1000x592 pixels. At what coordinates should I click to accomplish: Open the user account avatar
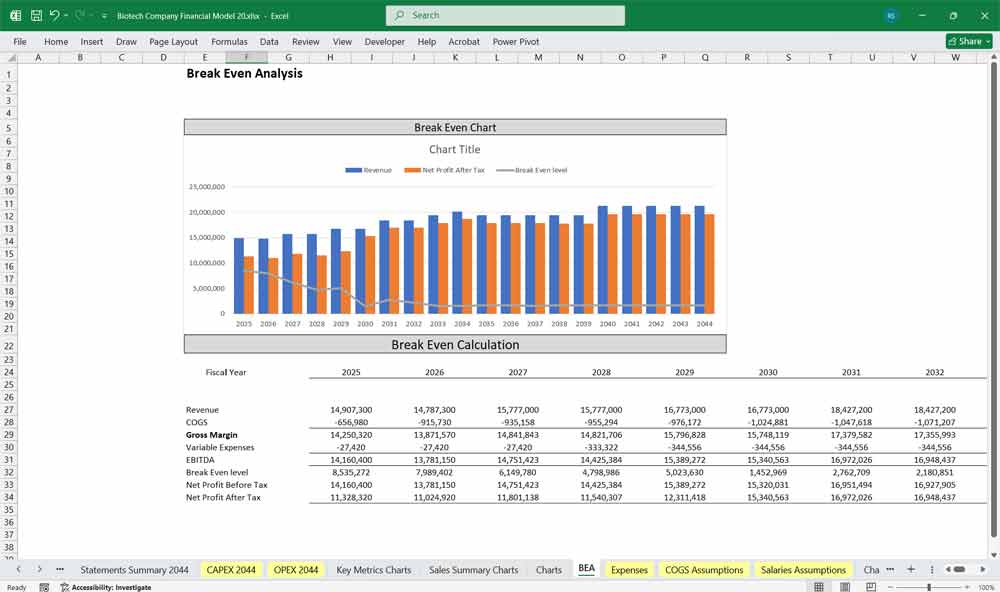891,16
